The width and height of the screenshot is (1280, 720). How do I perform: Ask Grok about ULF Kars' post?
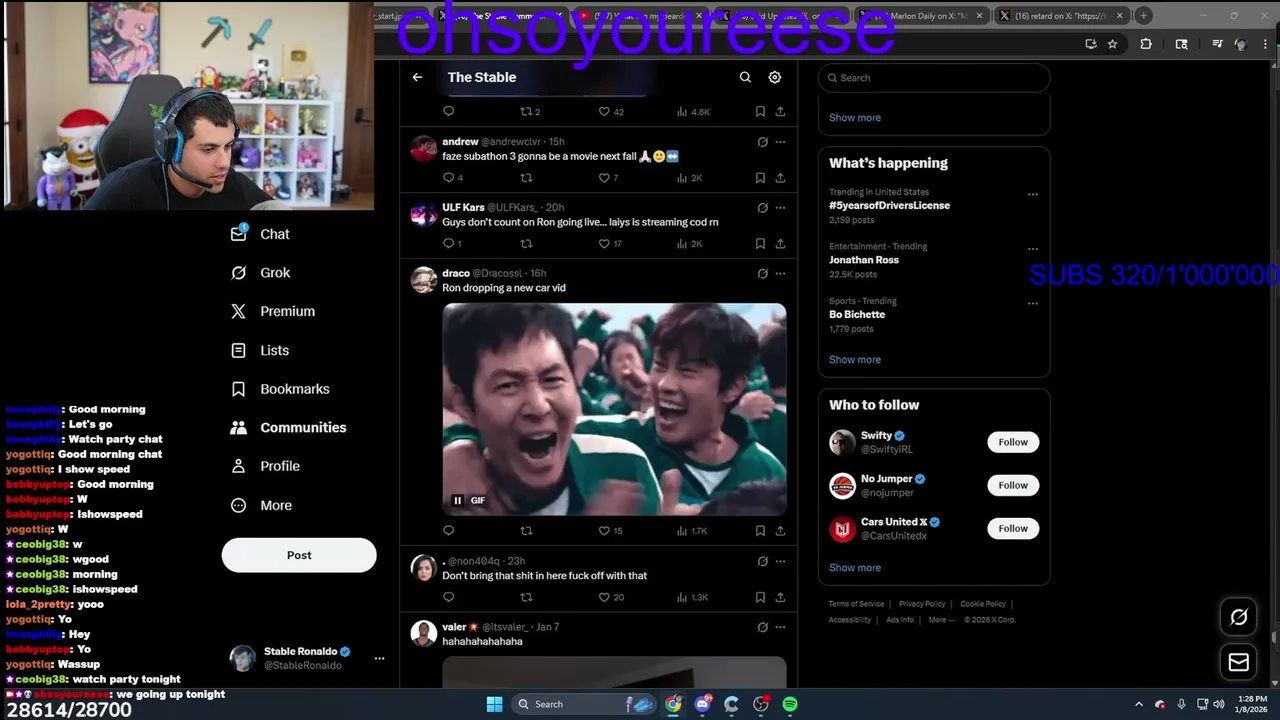tap(762, 208)
